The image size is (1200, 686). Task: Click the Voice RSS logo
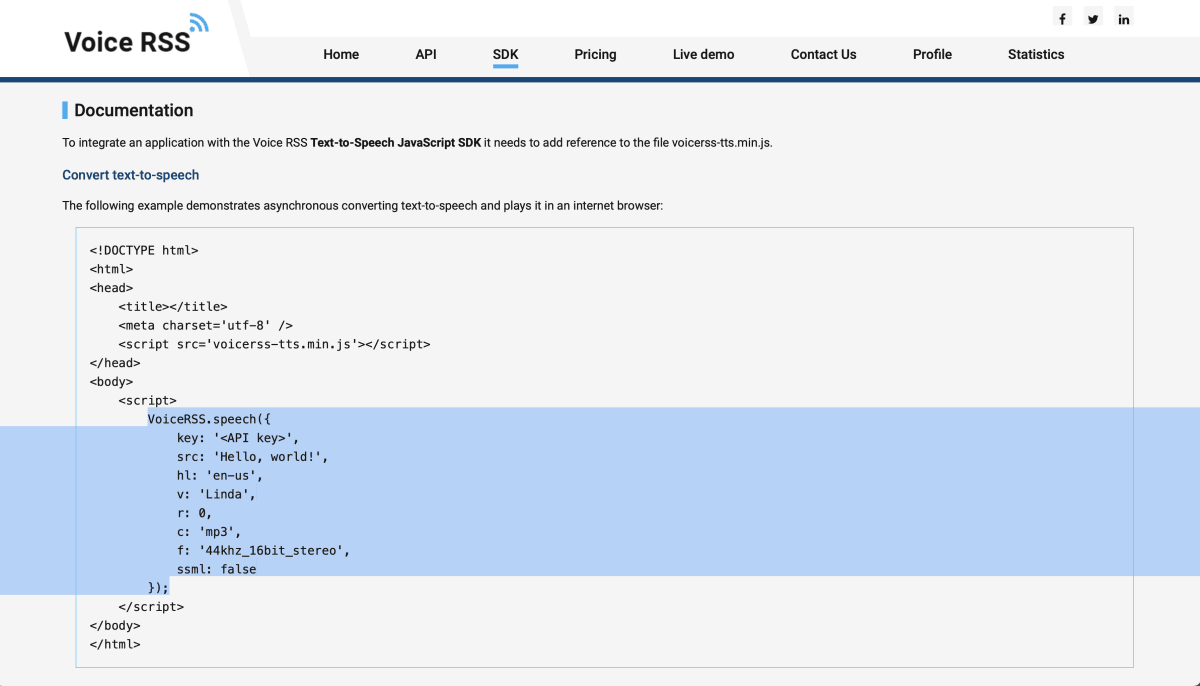coord(136,35)
